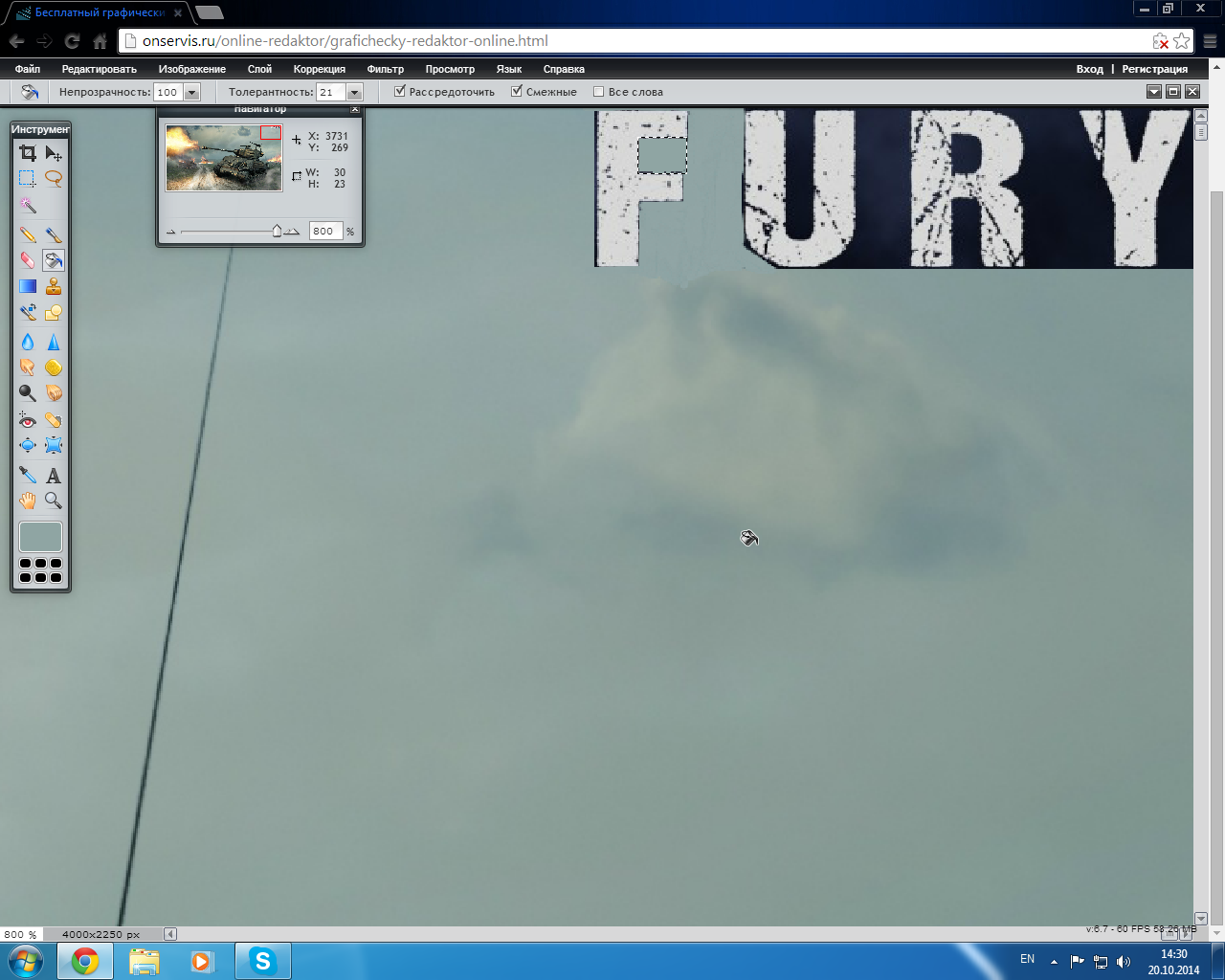The height and width of the screenshot is (980, 1225).
Task: Select the Pencil tool
Action: click(x=28, y=234)
